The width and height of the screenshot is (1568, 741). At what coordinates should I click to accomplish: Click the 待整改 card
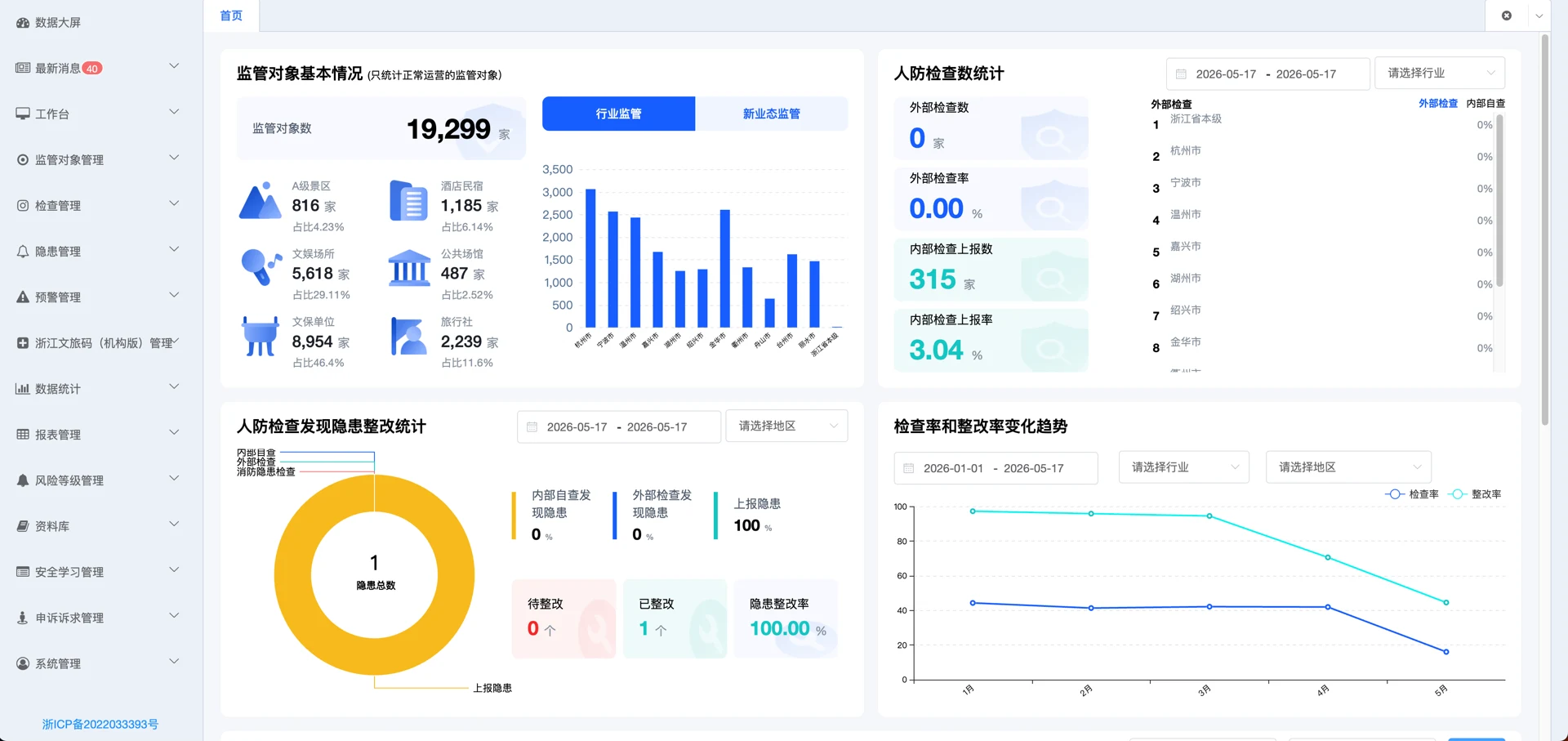pyautogui.click(x=563, y=618)
